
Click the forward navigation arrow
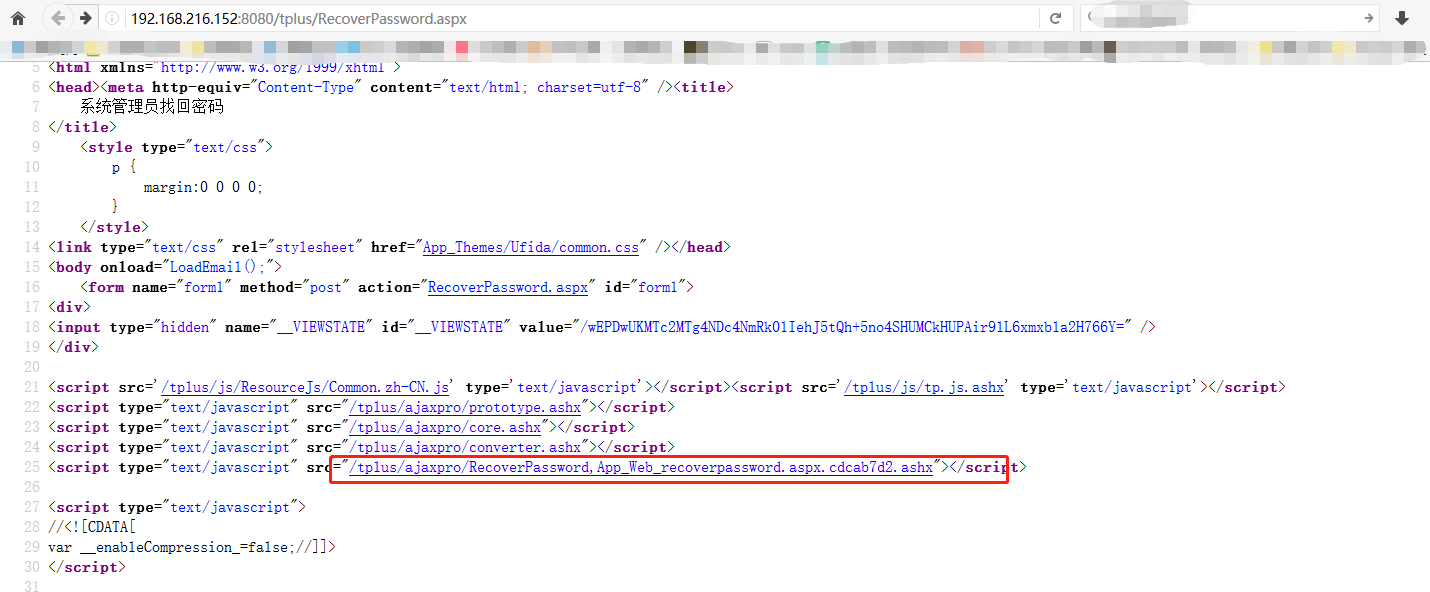[x=86, y=18]
